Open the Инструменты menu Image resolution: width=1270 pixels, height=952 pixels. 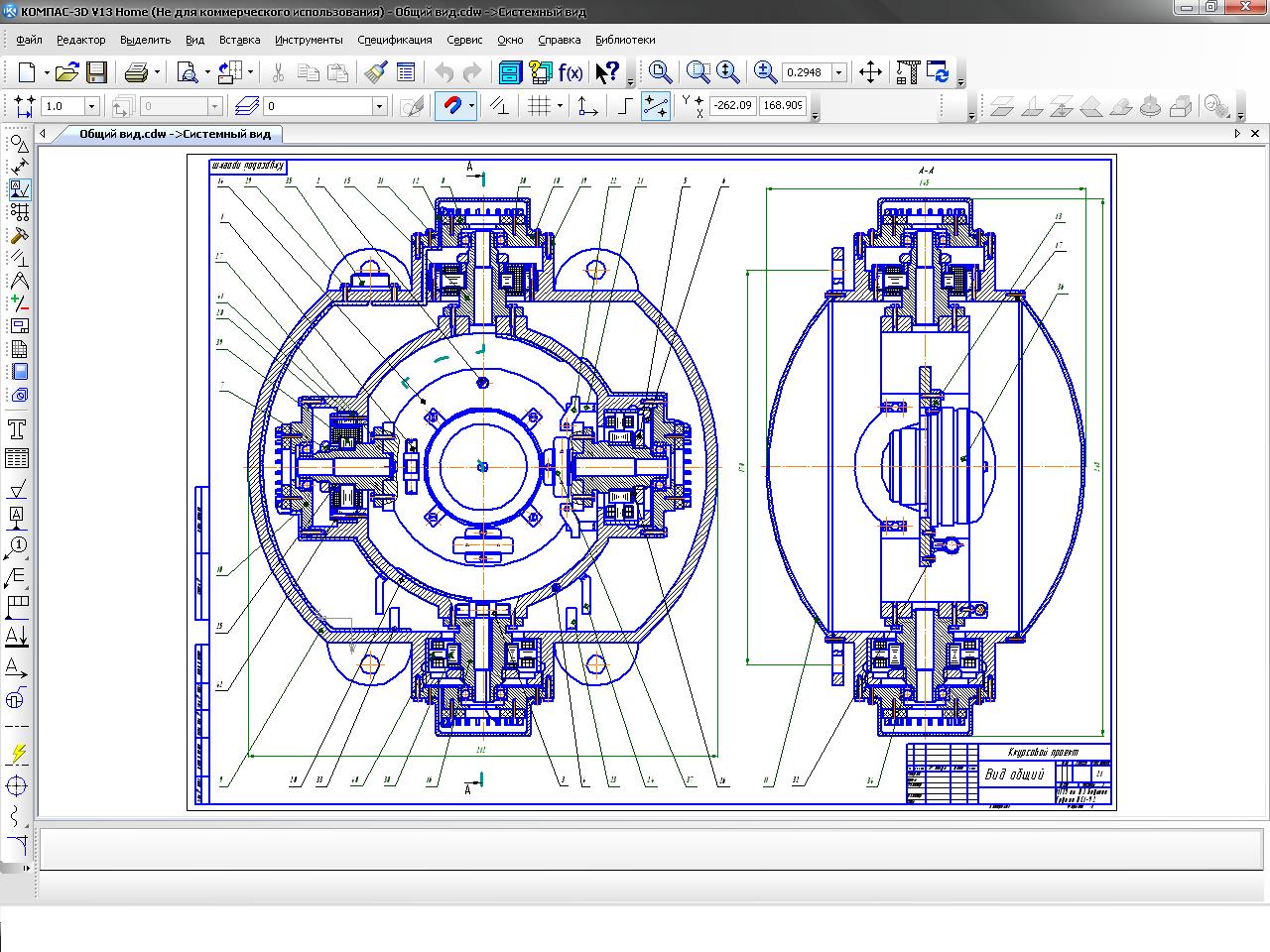pyautogui.click(x=309, y=40)
